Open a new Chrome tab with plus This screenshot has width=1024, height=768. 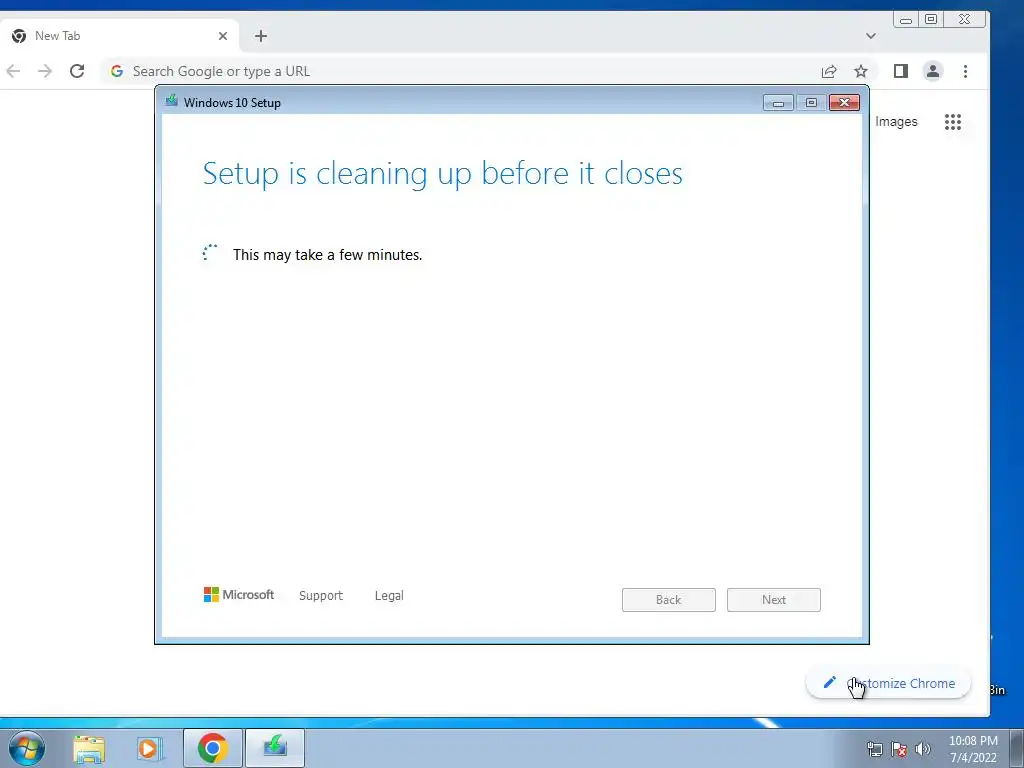(x=261, y=36)
